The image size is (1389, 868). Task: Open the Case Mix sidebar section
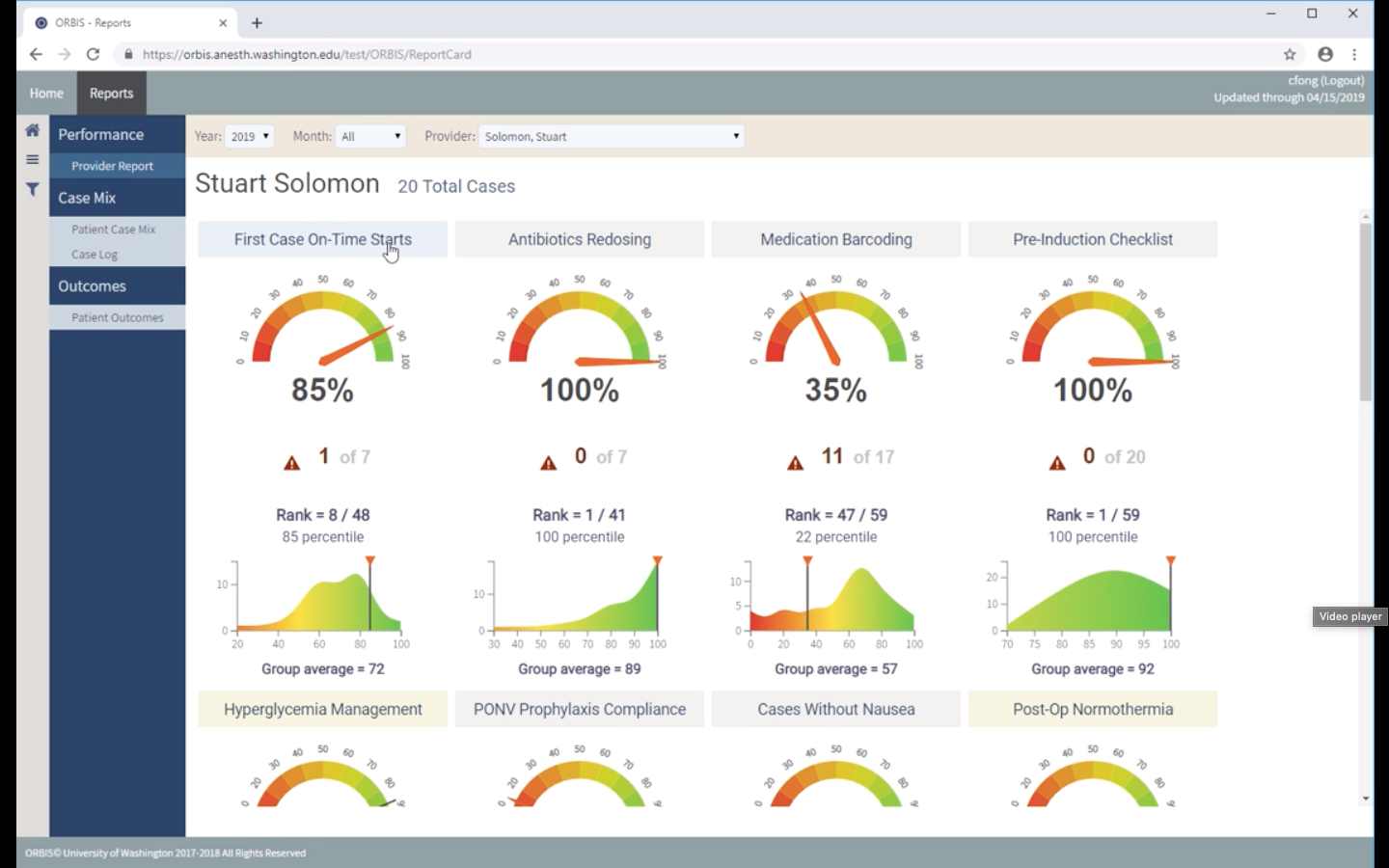tap(118, 198)
